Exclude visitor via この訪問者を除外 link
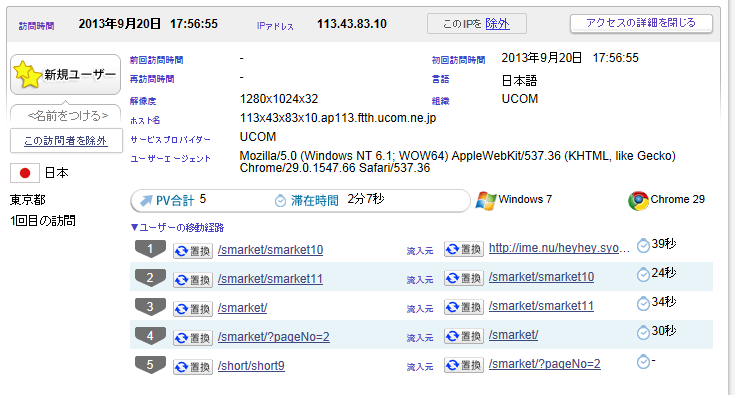This screenshot has width=735, height=395. (x=66, y=141)
